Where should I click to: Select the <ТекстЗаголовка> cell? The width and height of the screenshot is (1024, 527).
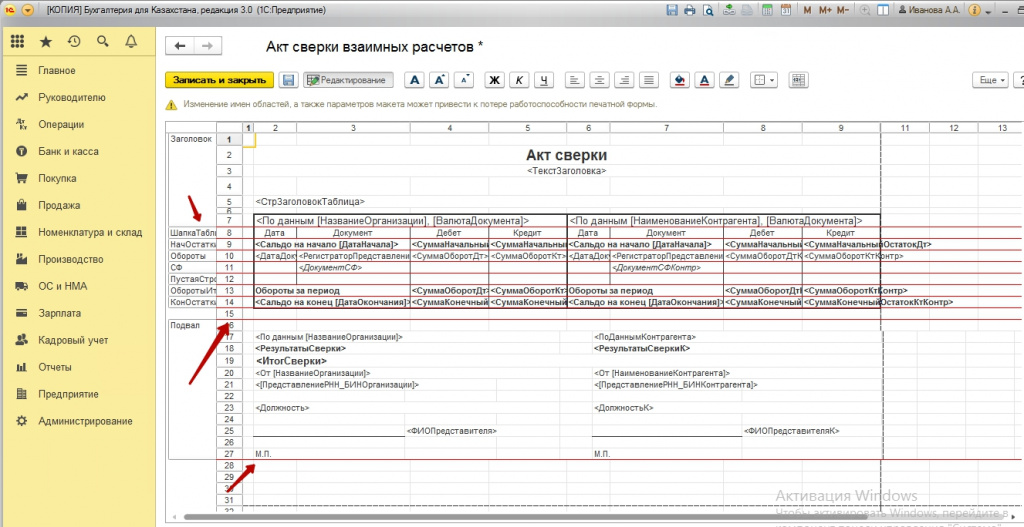pyautogui.click(x=566, y=170)
